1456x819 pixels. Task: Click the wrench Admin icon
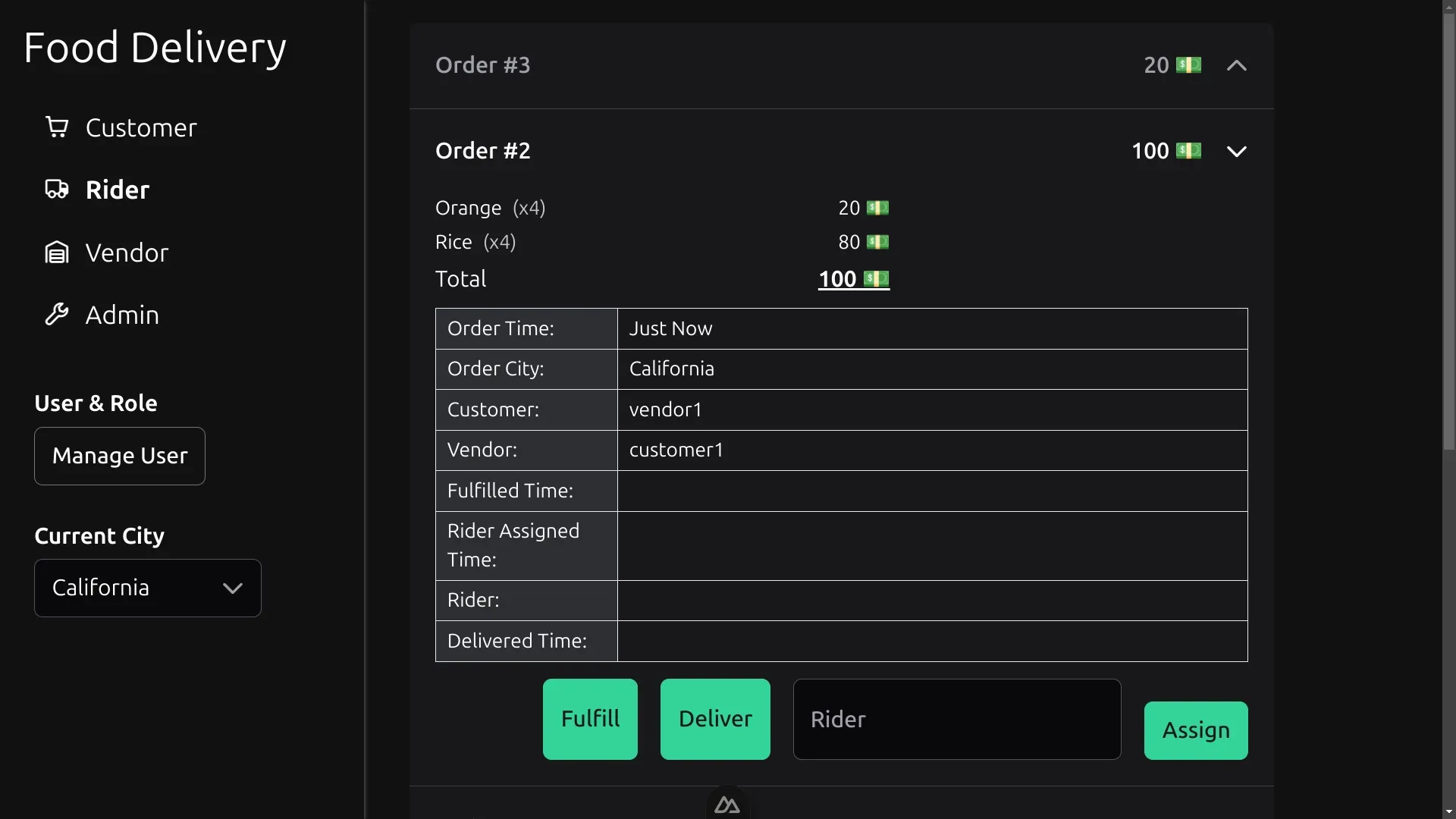[x=57, y=315]
